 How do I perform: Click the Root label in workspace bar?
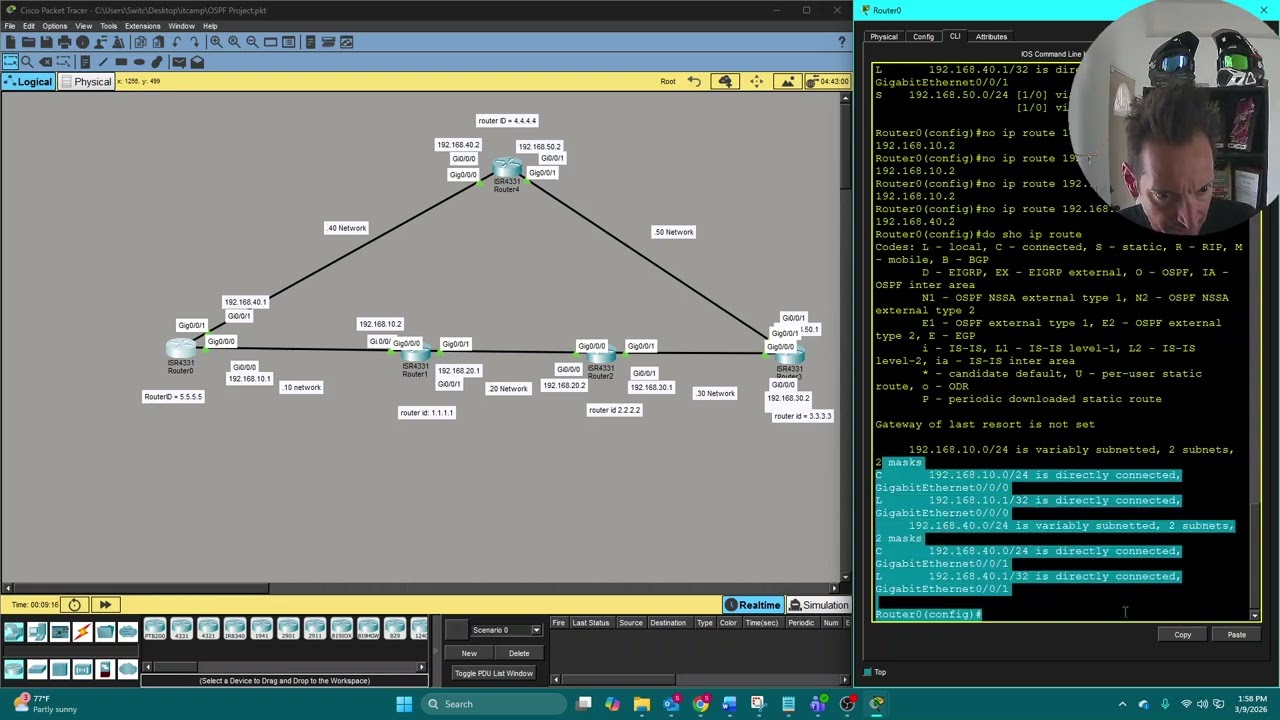668,81
